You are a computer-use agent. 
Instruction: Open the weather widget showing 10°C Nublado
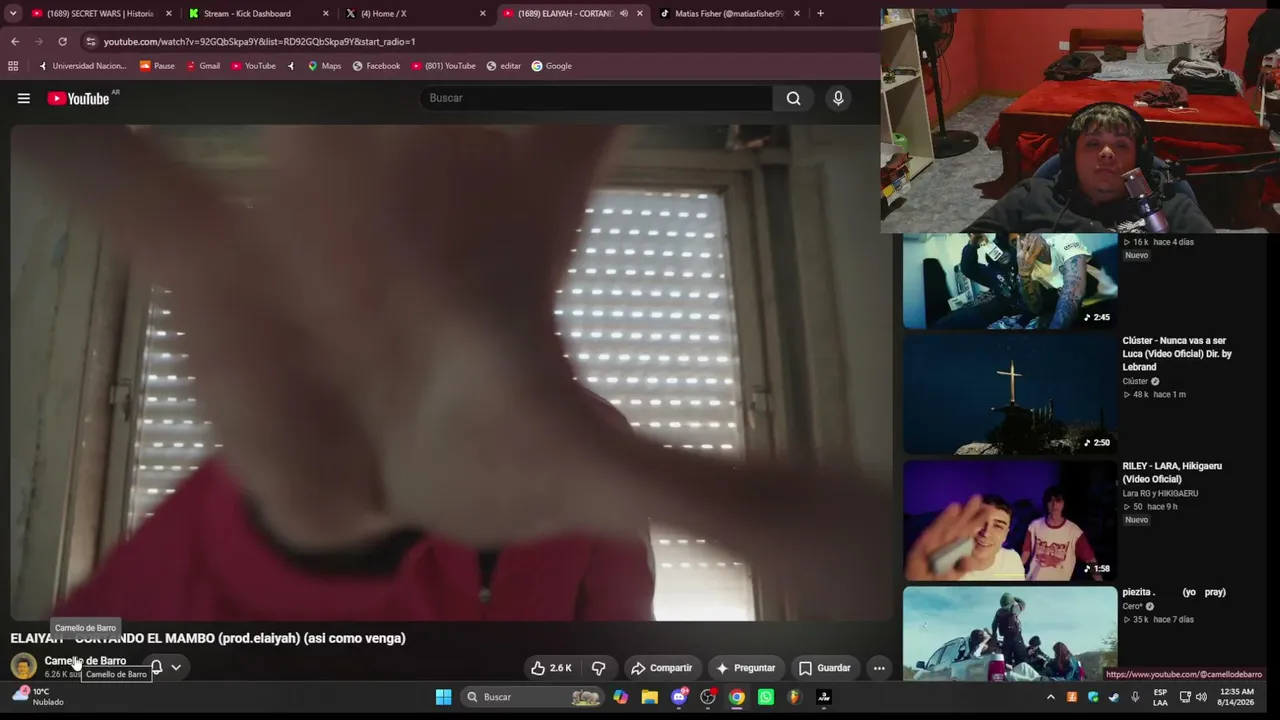[x=38, y=696]
